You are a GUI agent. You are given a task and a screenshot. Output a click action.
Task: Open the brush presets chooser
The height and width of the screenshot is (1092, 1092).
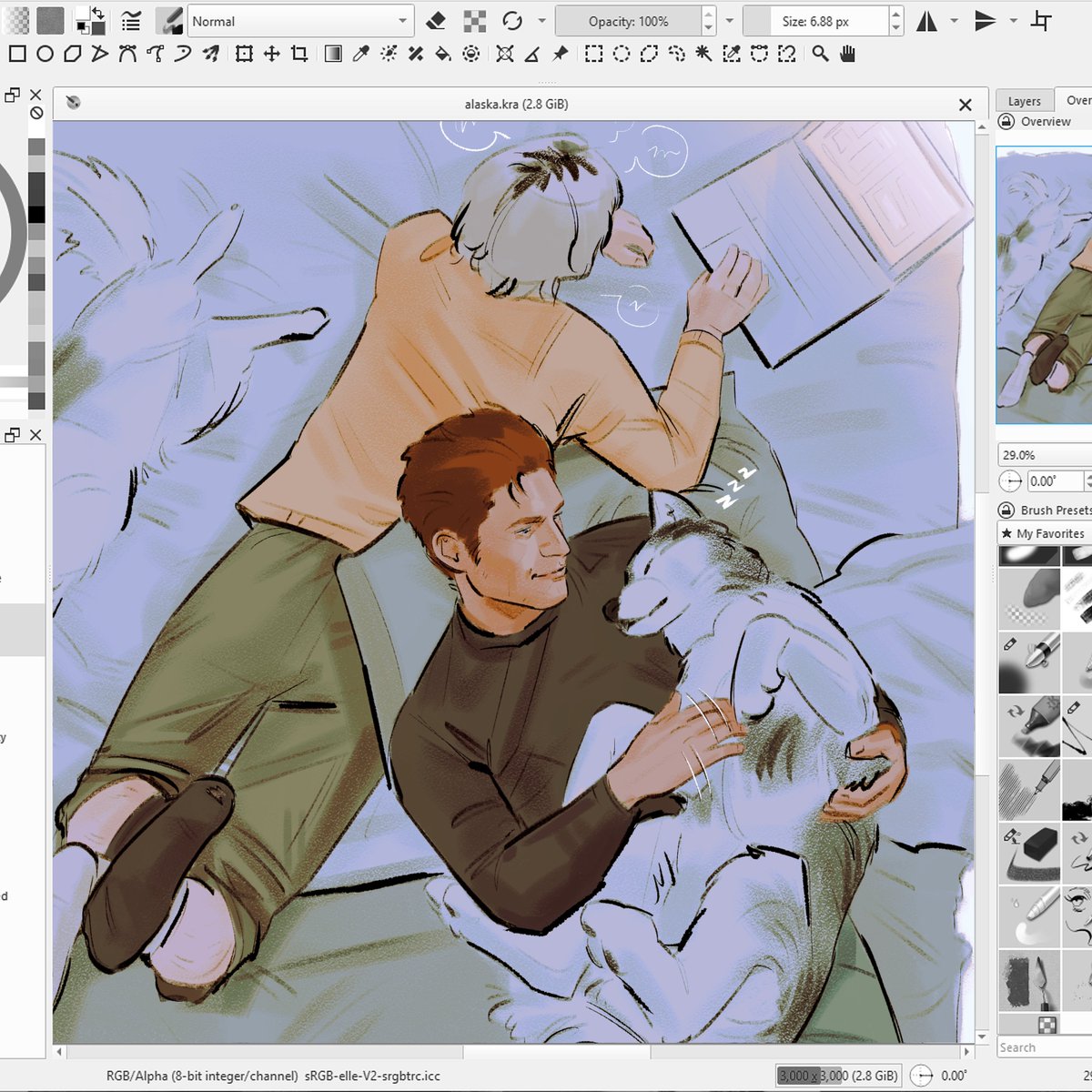(169, 21)
